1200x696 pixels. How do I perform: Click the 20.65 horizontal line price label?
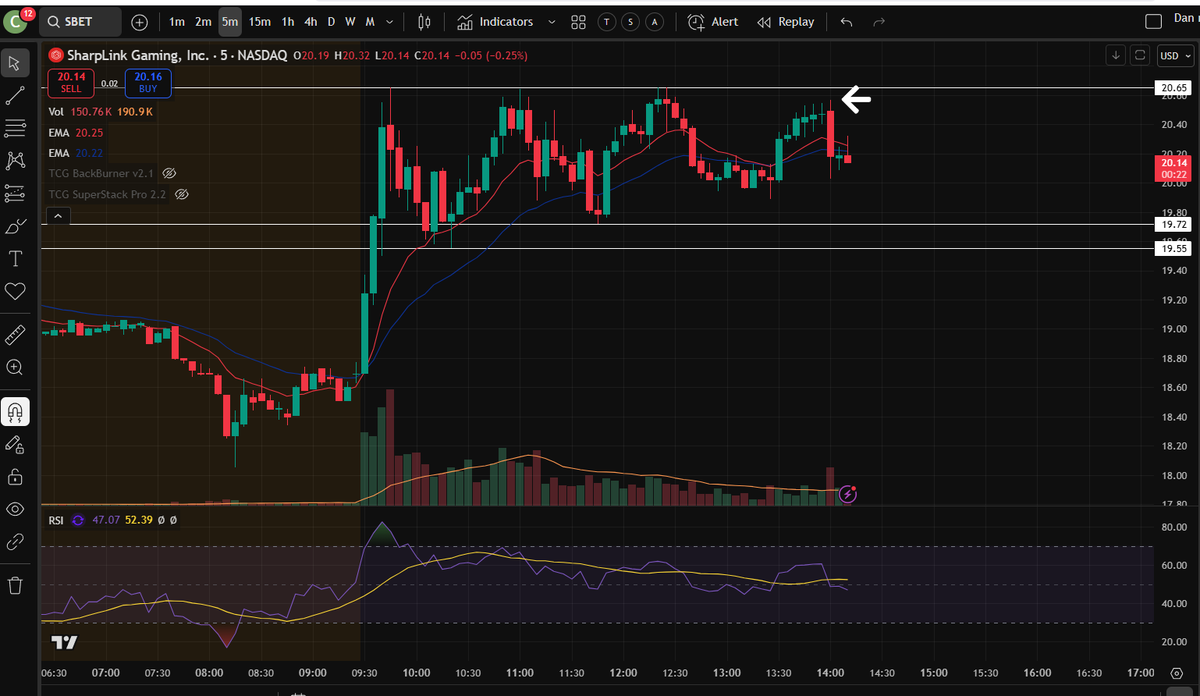pyautogui.click(x=1174, y=88)
